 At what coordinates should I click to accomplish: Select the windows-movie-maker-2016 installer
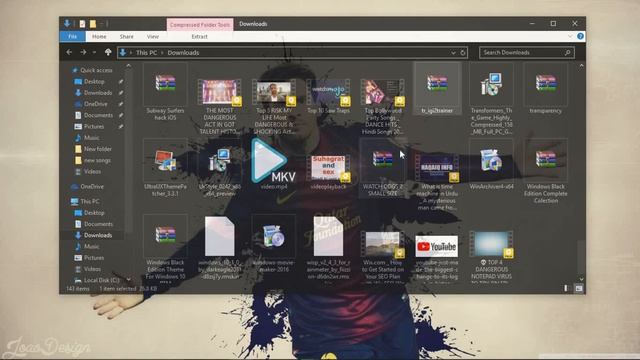[274, 244]
